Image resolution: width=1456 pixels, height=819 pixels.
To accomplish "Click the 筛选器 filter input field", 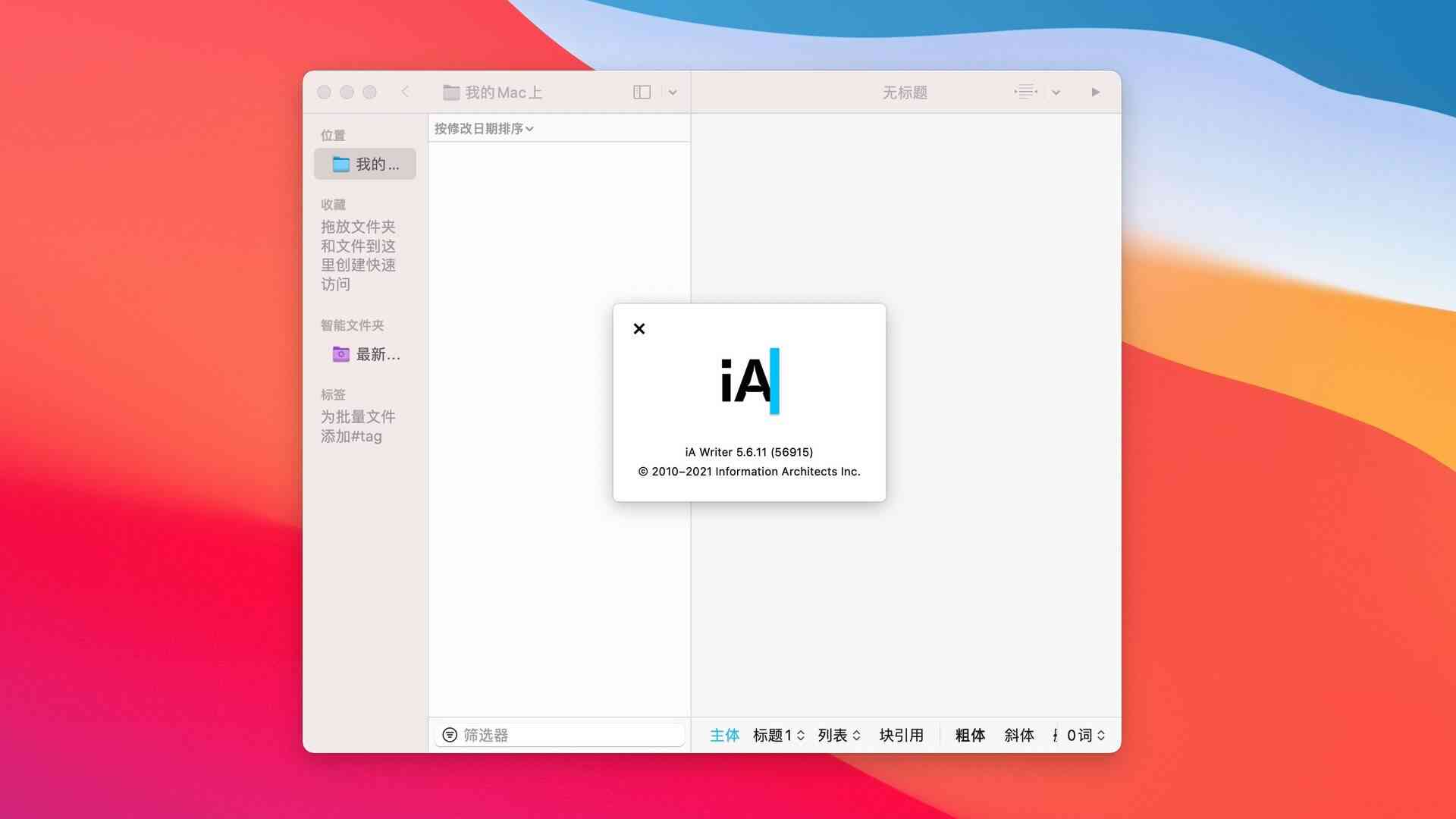I will tap(558, 734).
